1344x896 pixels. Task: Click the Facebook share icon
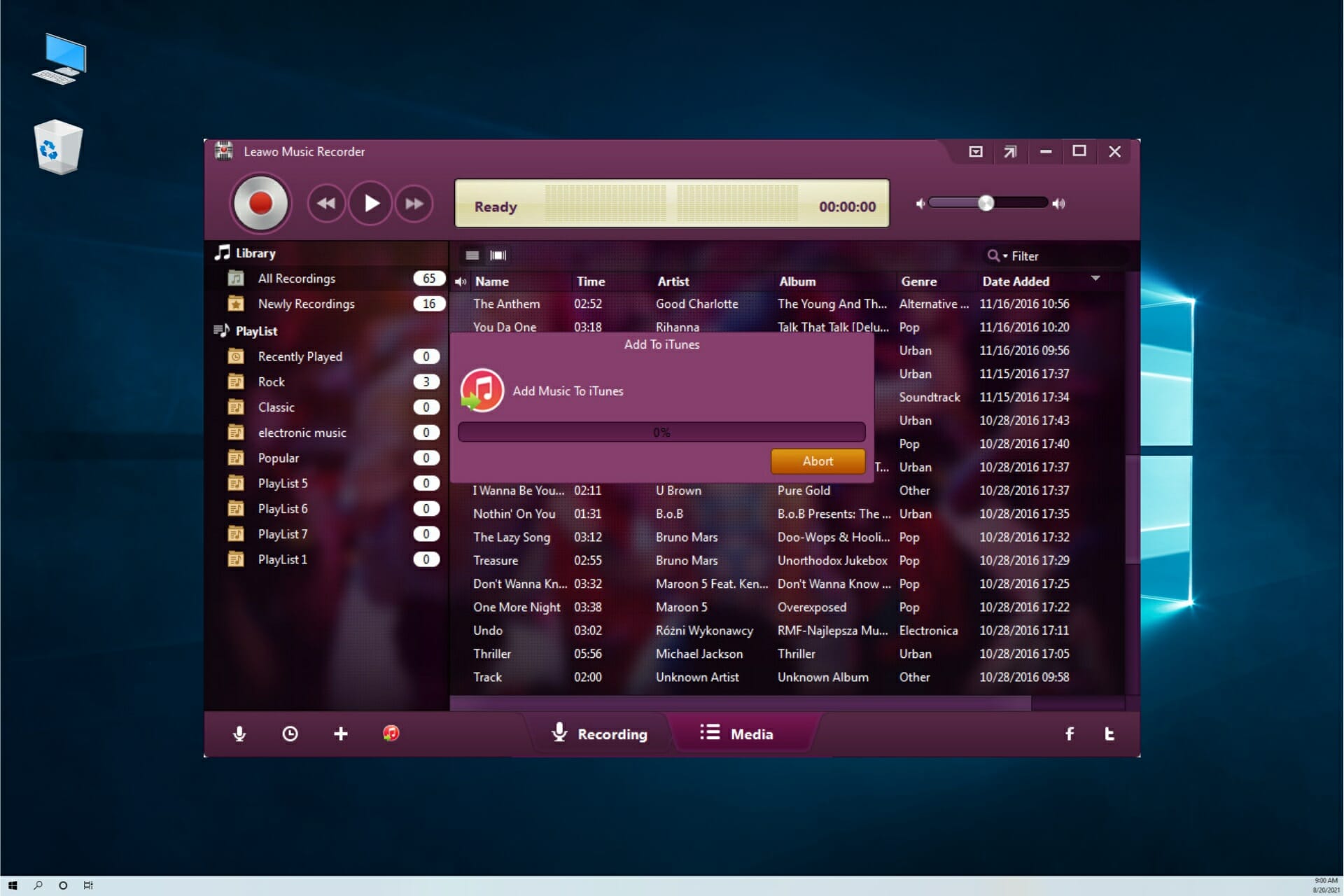pyautogui.click(x=1068, y=733)
